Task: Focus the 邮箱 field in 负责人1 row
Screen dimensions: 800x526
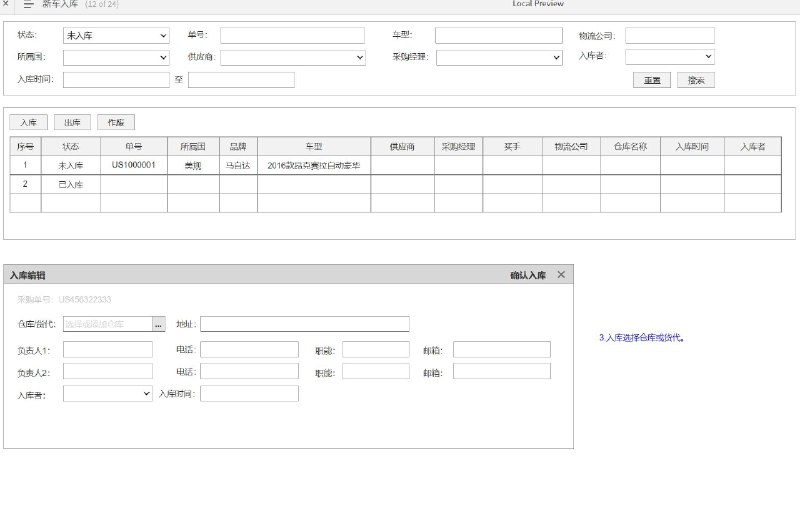Action: [x=502, y=349]
